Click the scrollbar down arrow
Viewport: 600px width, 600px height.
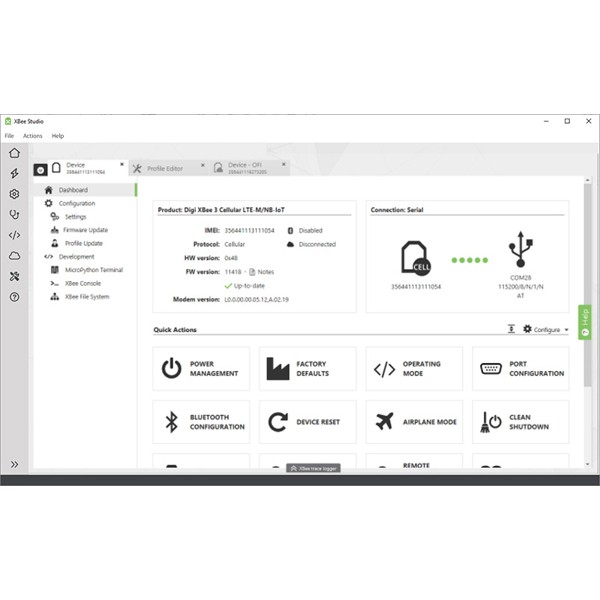(x=587, y=464)
